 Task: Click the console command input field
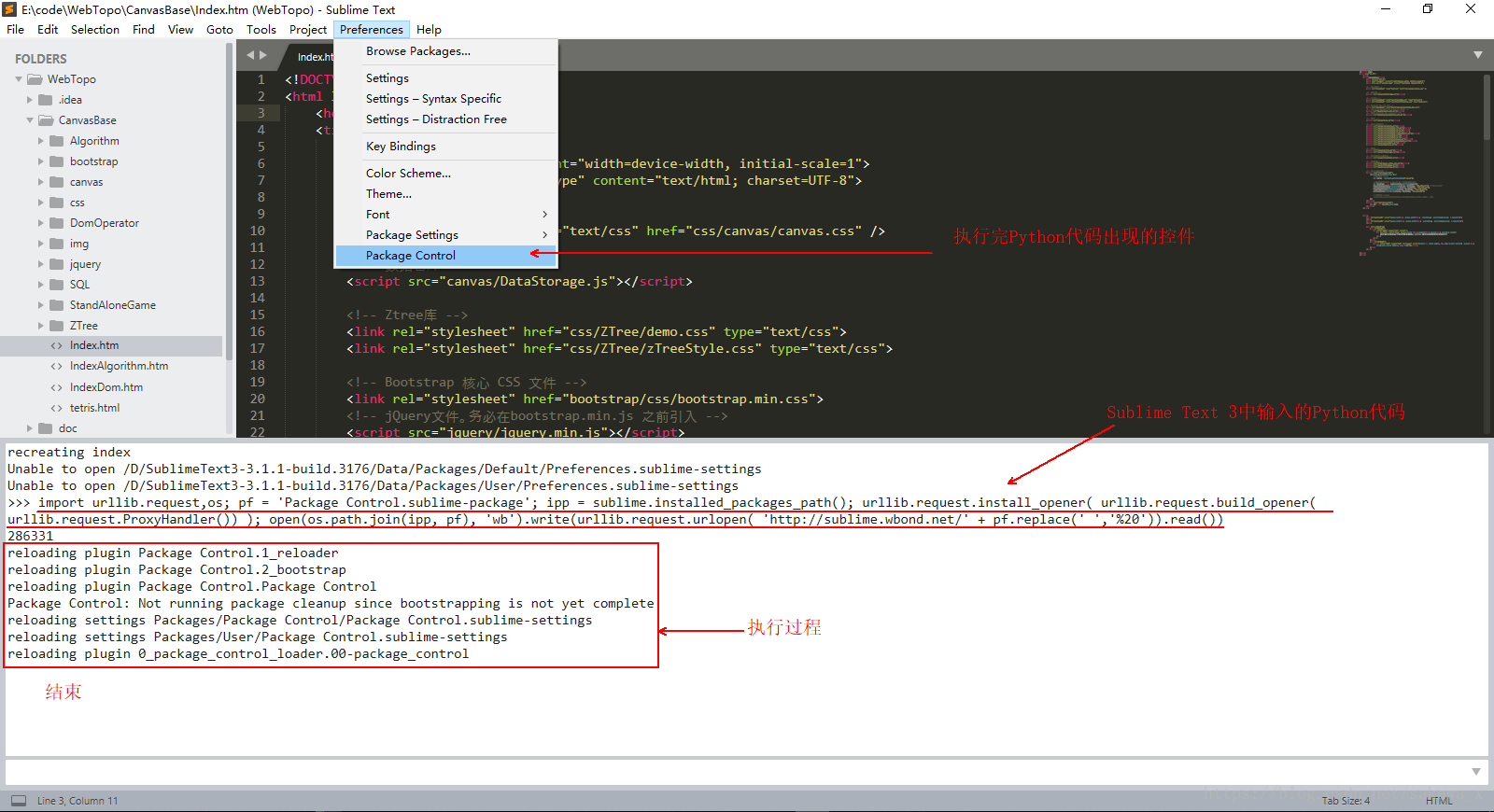pyautogui.click(x=738, y=772)
